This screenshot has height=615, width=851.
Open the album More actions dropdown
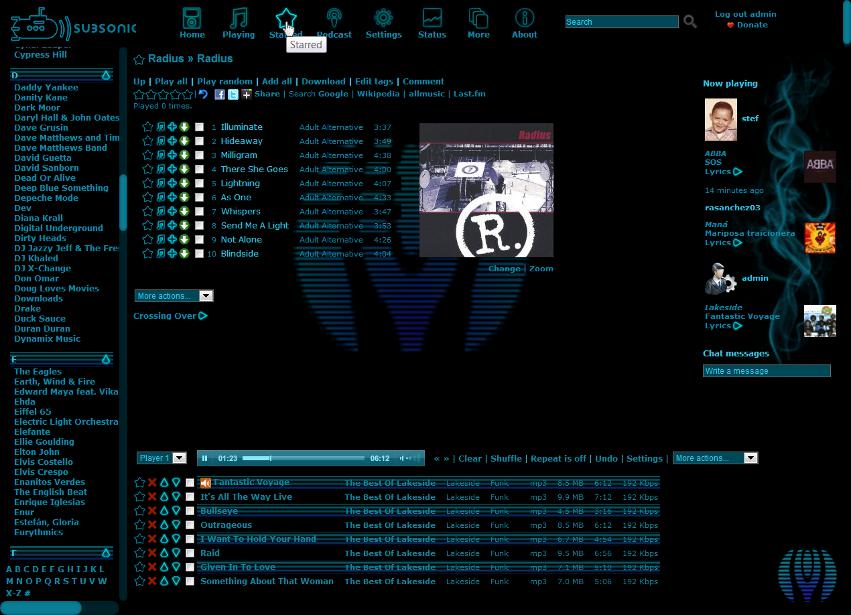tap(174, 296)
